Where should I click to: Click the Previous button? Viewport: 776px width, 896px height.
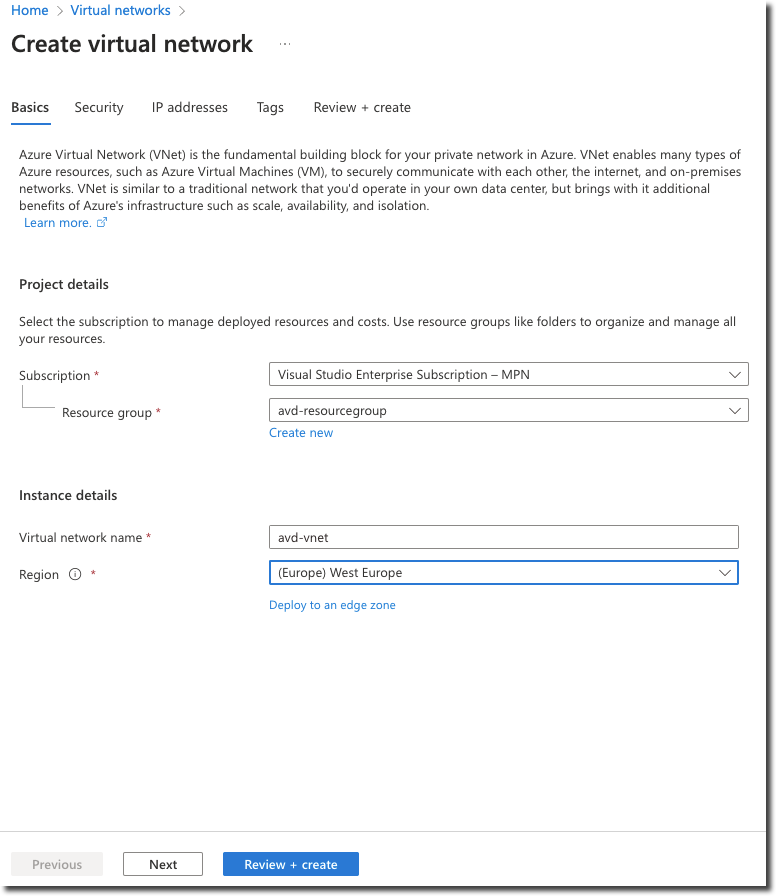tap(57, 864)
